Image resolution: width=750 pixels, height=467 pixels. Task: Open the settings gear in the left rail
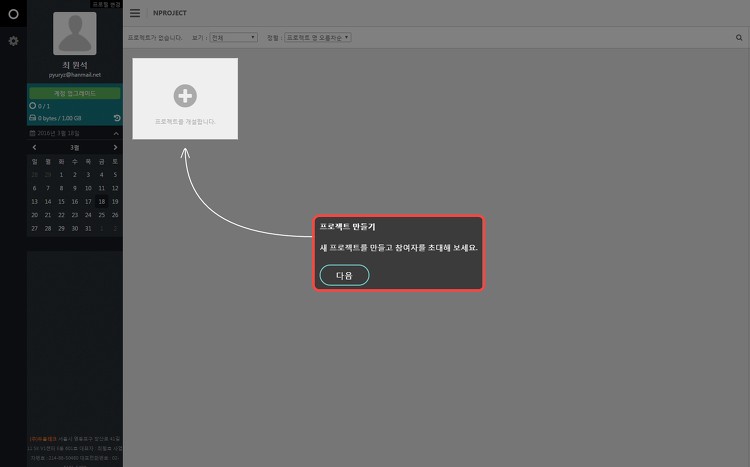[x=13, y=41]
